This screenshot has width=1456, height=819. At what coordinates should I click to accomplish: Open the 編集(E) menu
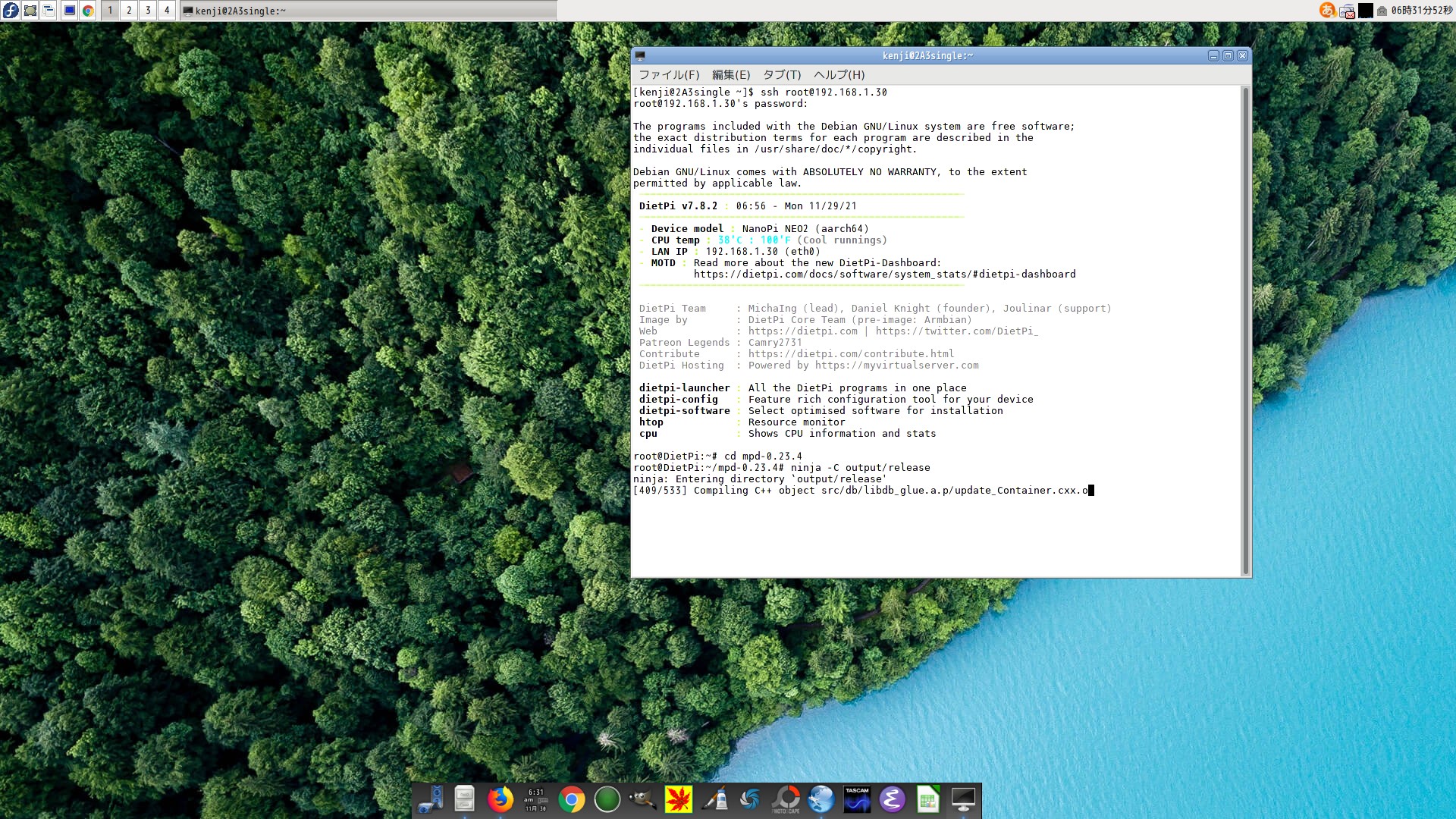click(730, 74)
